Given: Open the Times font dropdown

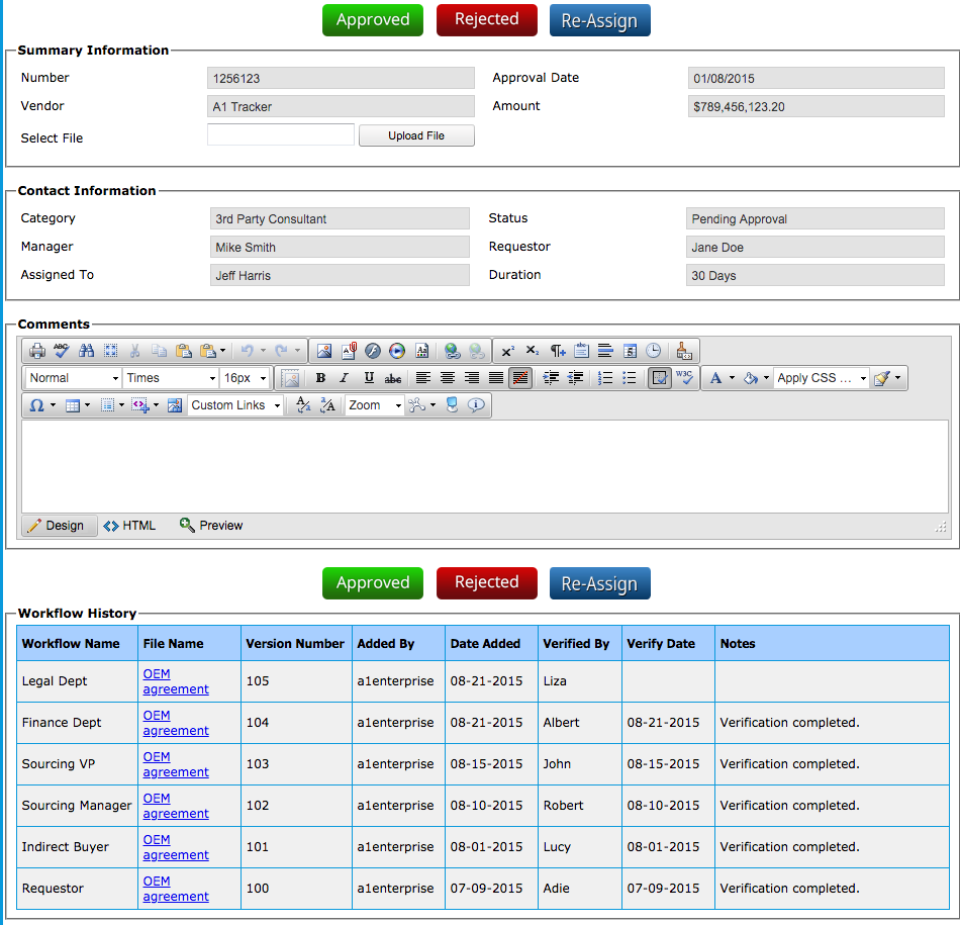Looking at the screenshot, I should click(170, 378).
